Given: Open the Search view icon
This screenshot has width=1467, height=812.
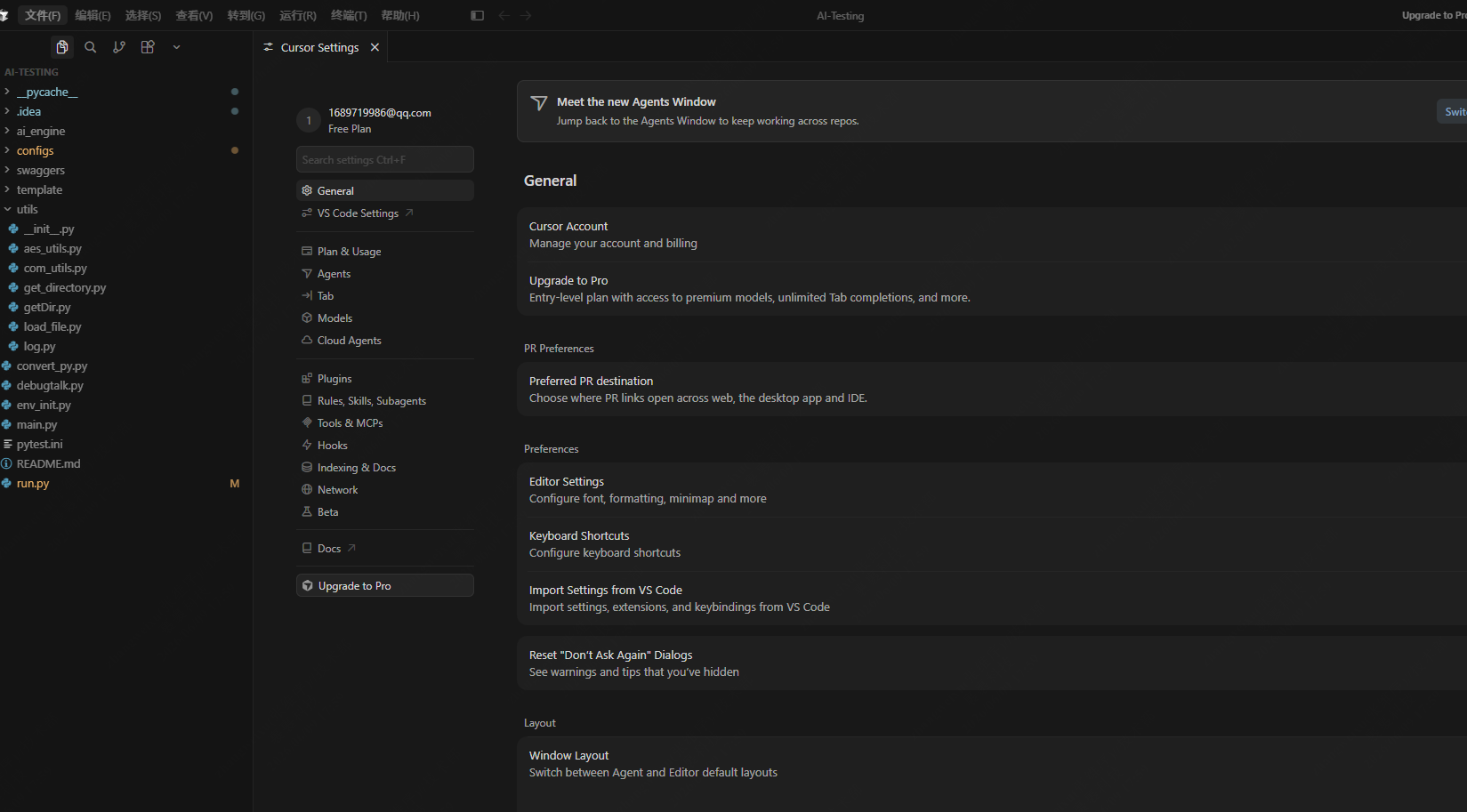Looking at the screenshot, I should pos(90,47).
